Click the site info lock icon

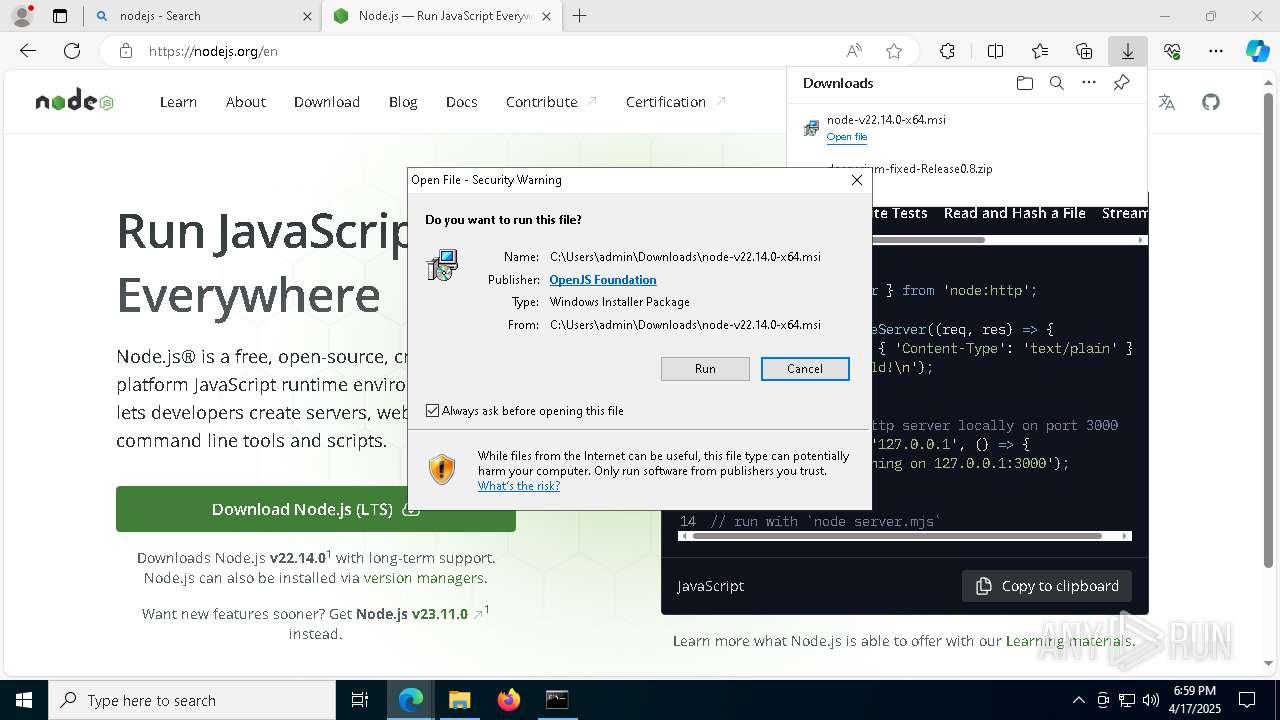point(126,51)
